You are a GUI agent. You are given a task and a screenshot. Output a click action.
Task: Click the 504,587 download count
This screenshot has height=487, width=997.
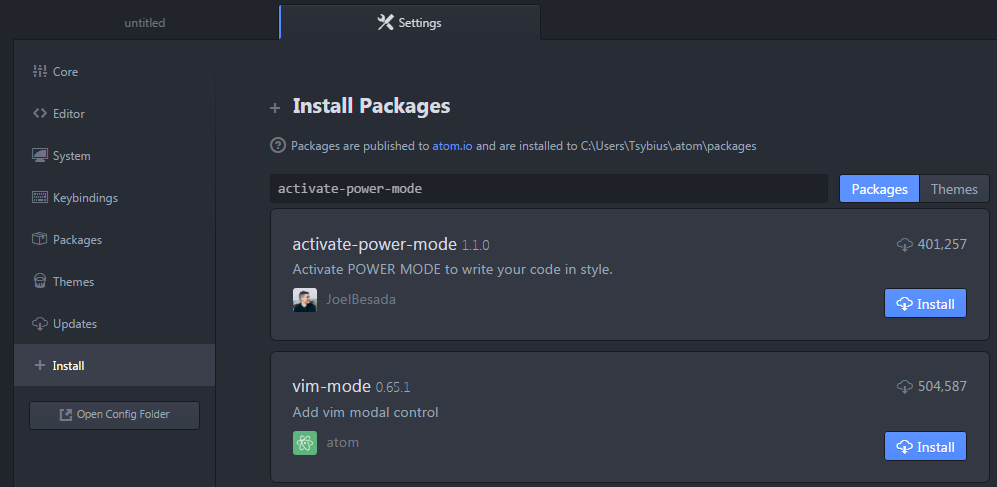[x=942, y=386]
